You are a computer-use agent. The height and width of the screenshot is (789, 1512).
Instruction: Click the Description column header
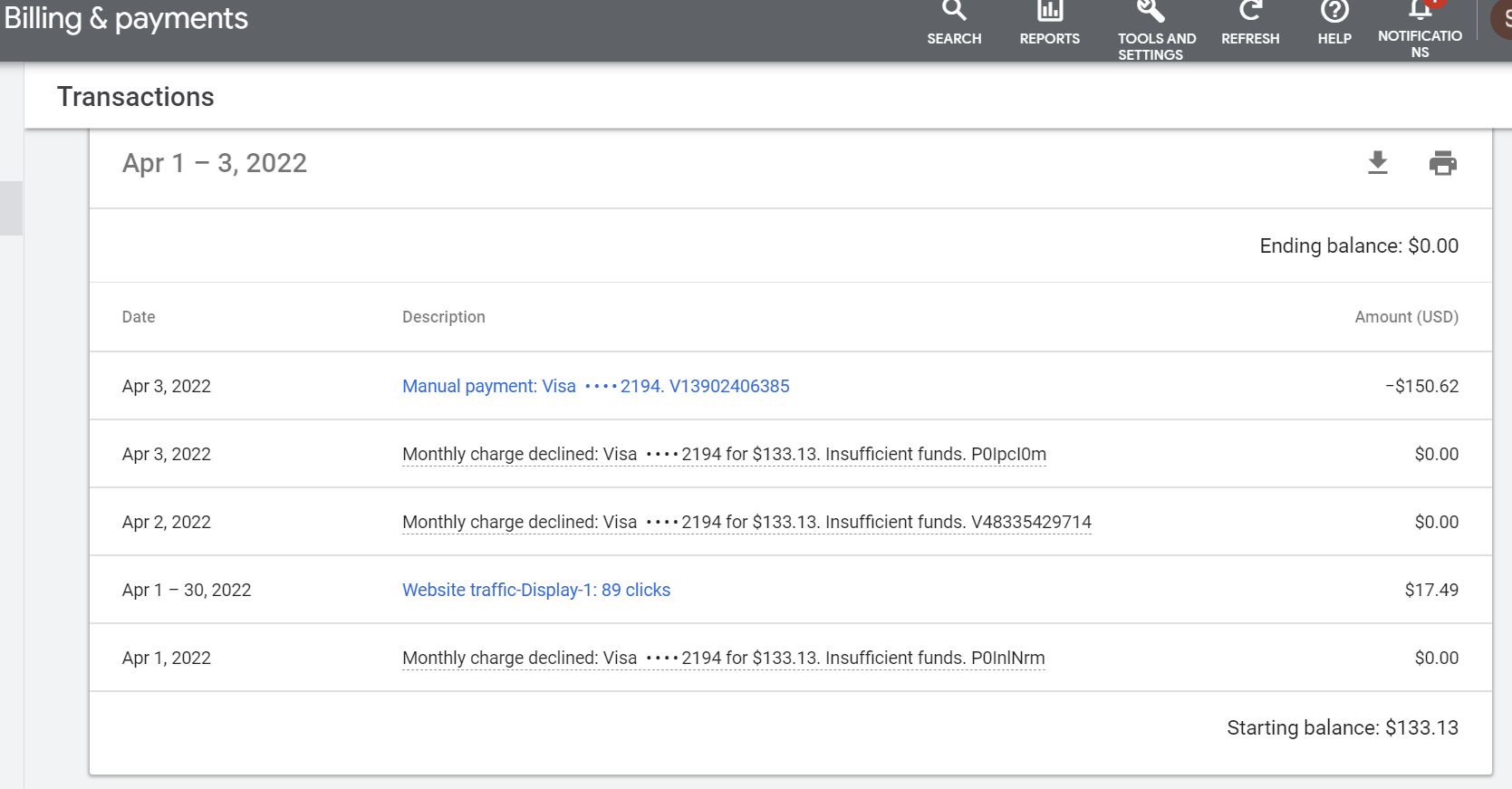tap(444, 317)
